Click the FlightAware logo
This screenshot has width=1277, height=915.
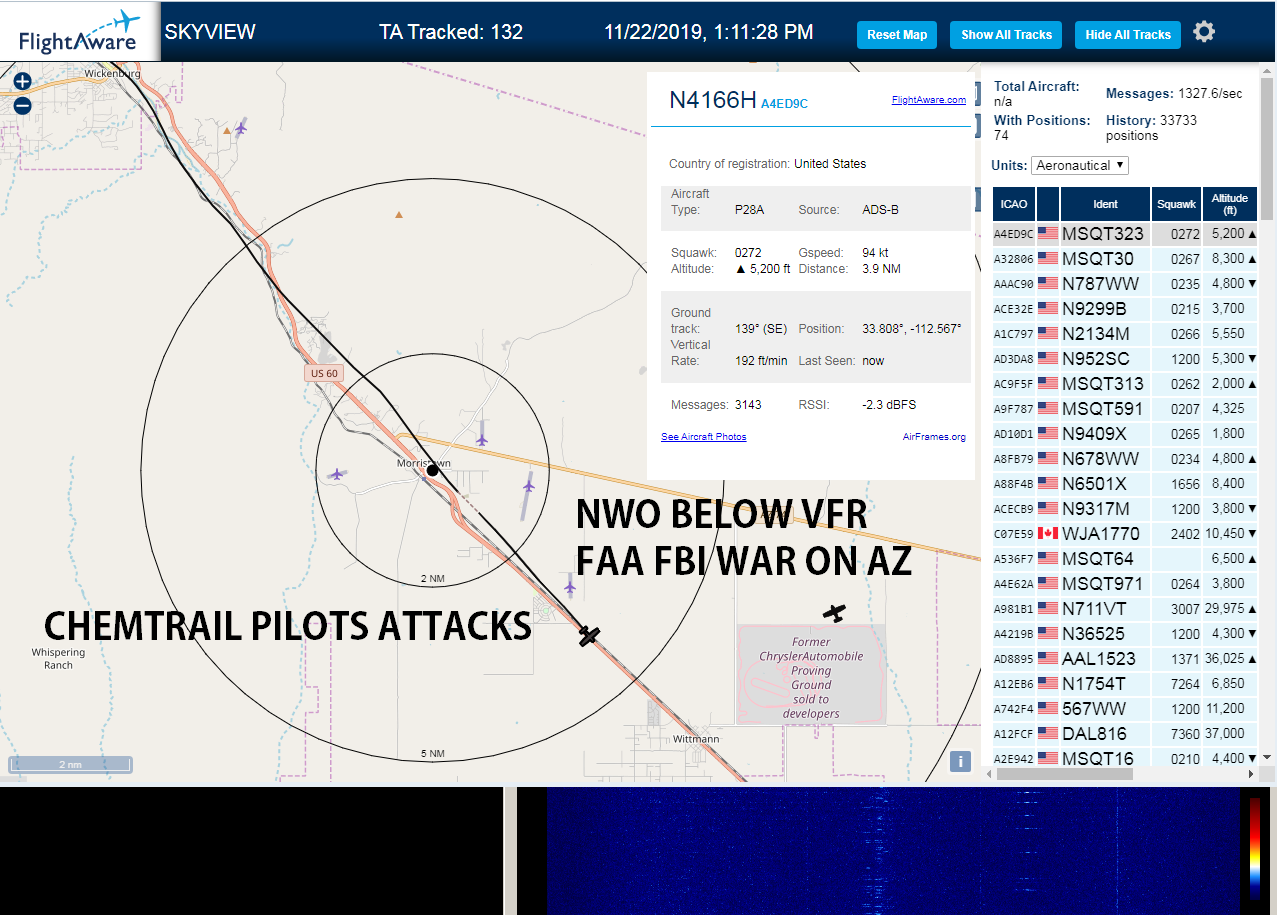pyautogui.click(x=80, y=32)
